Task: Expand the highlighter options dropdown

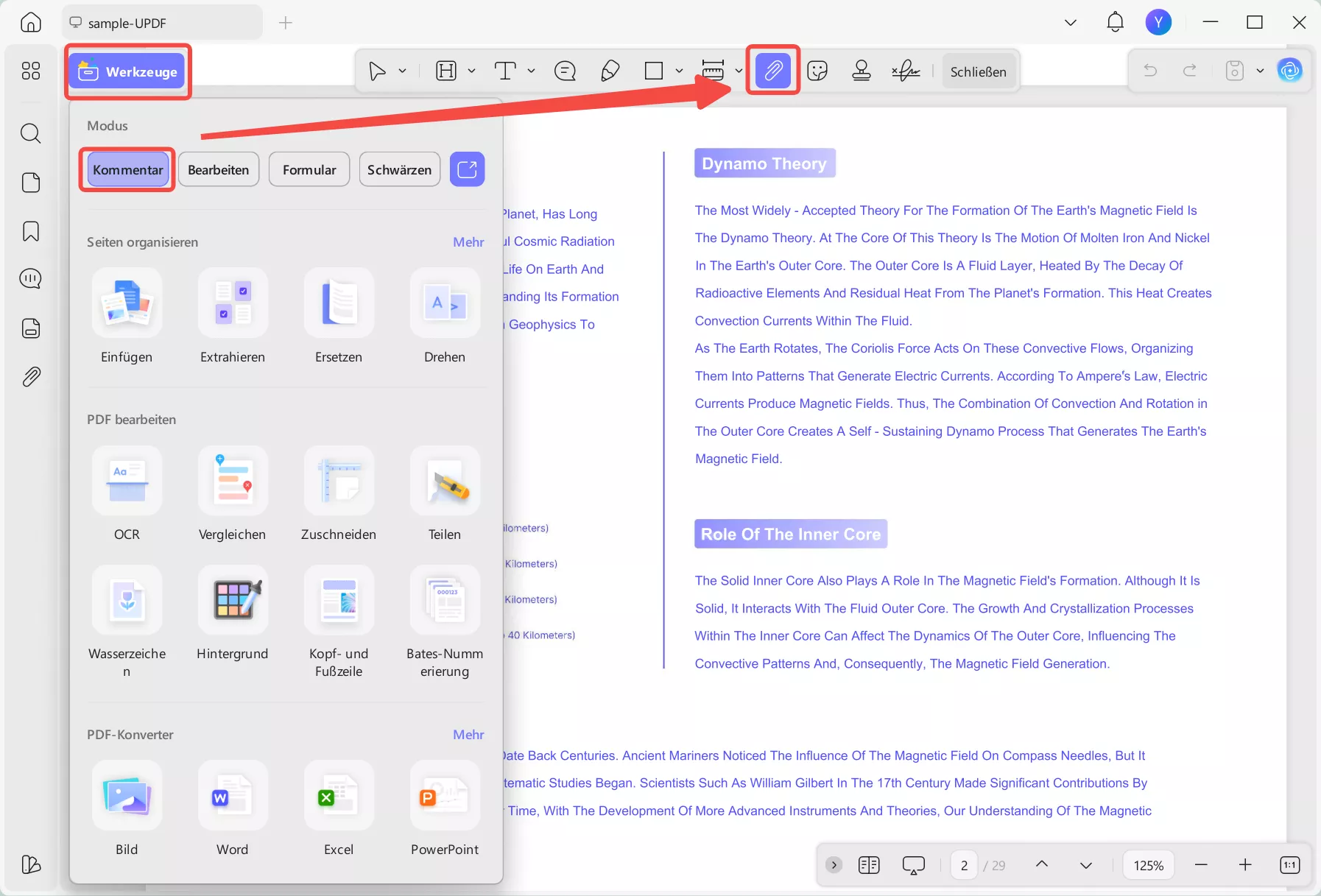Action: click(471, 71)
